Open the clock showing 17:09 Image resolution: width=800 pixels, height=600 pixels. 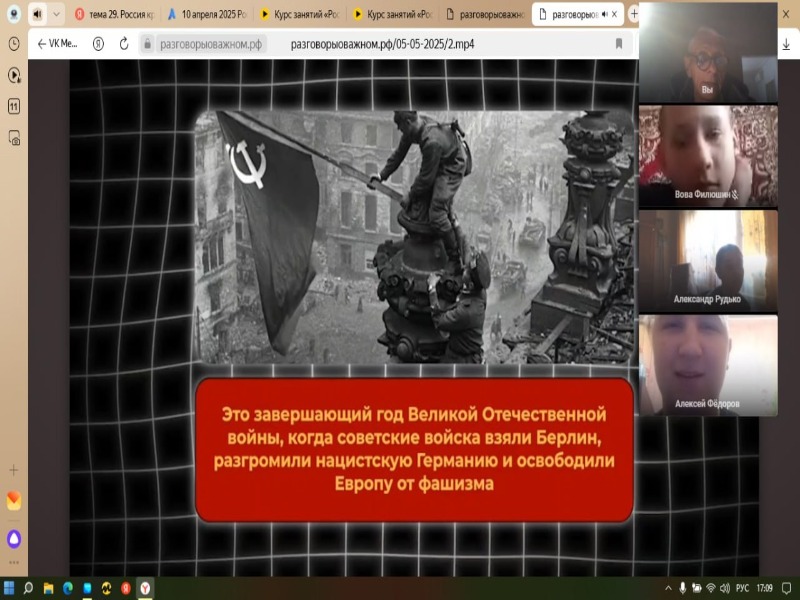[764, 588]
